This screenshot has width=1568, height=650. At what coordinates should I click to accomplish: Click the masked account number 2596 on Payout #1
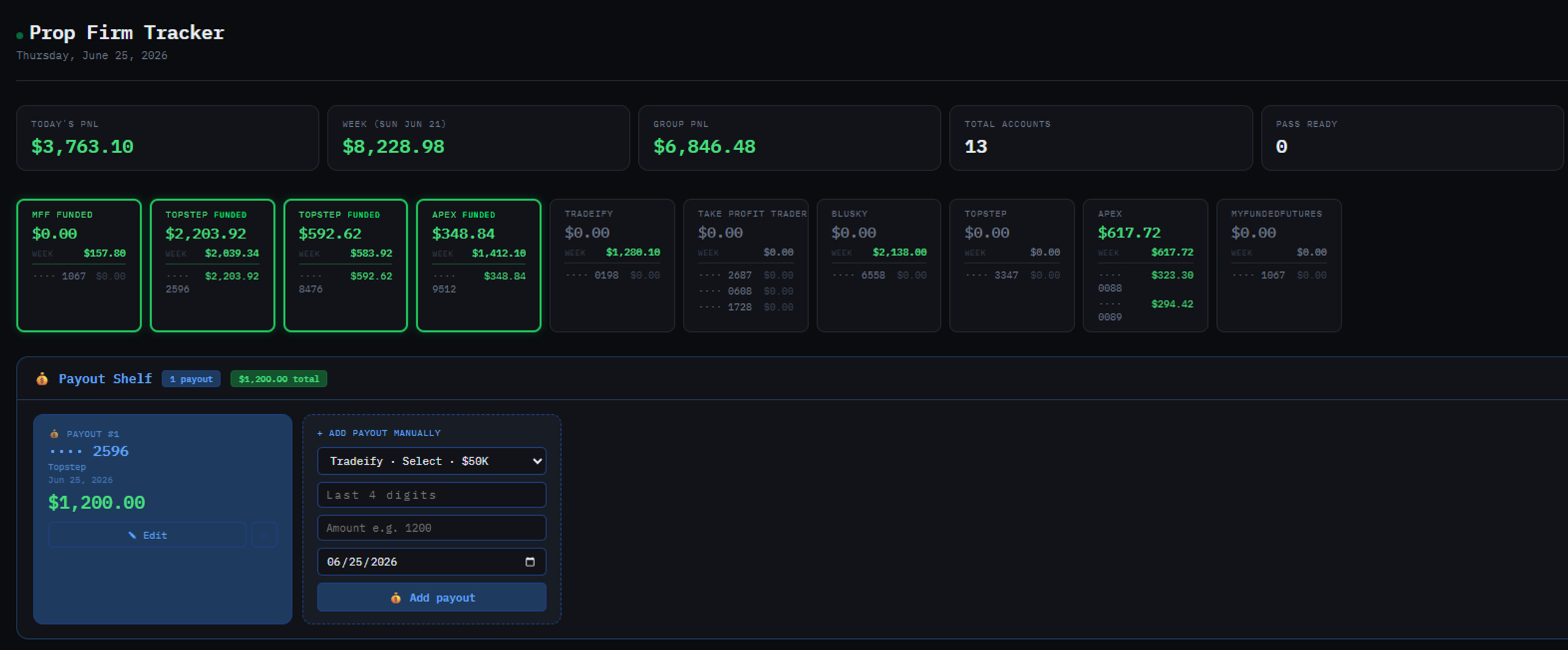89,451
